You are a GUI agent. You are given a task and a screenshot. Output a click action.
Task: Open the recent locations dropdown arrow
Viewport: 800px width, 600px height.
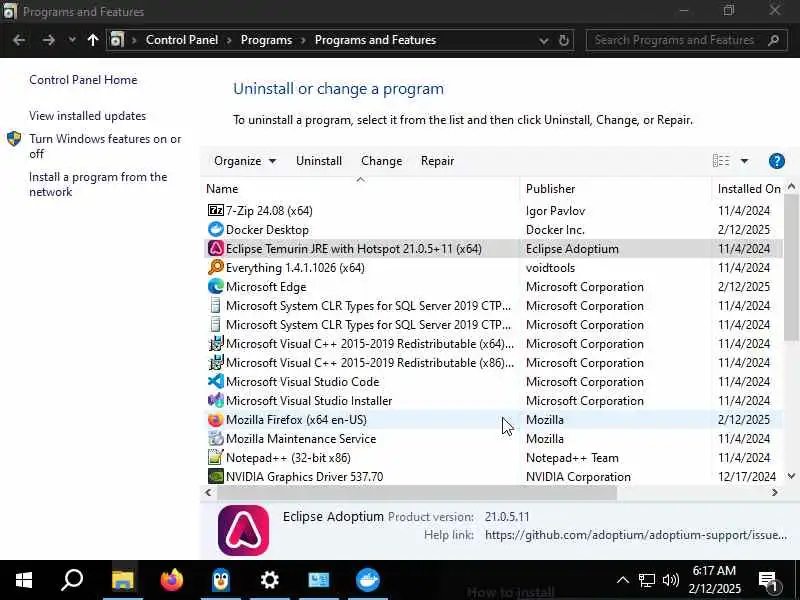(72, 40)
